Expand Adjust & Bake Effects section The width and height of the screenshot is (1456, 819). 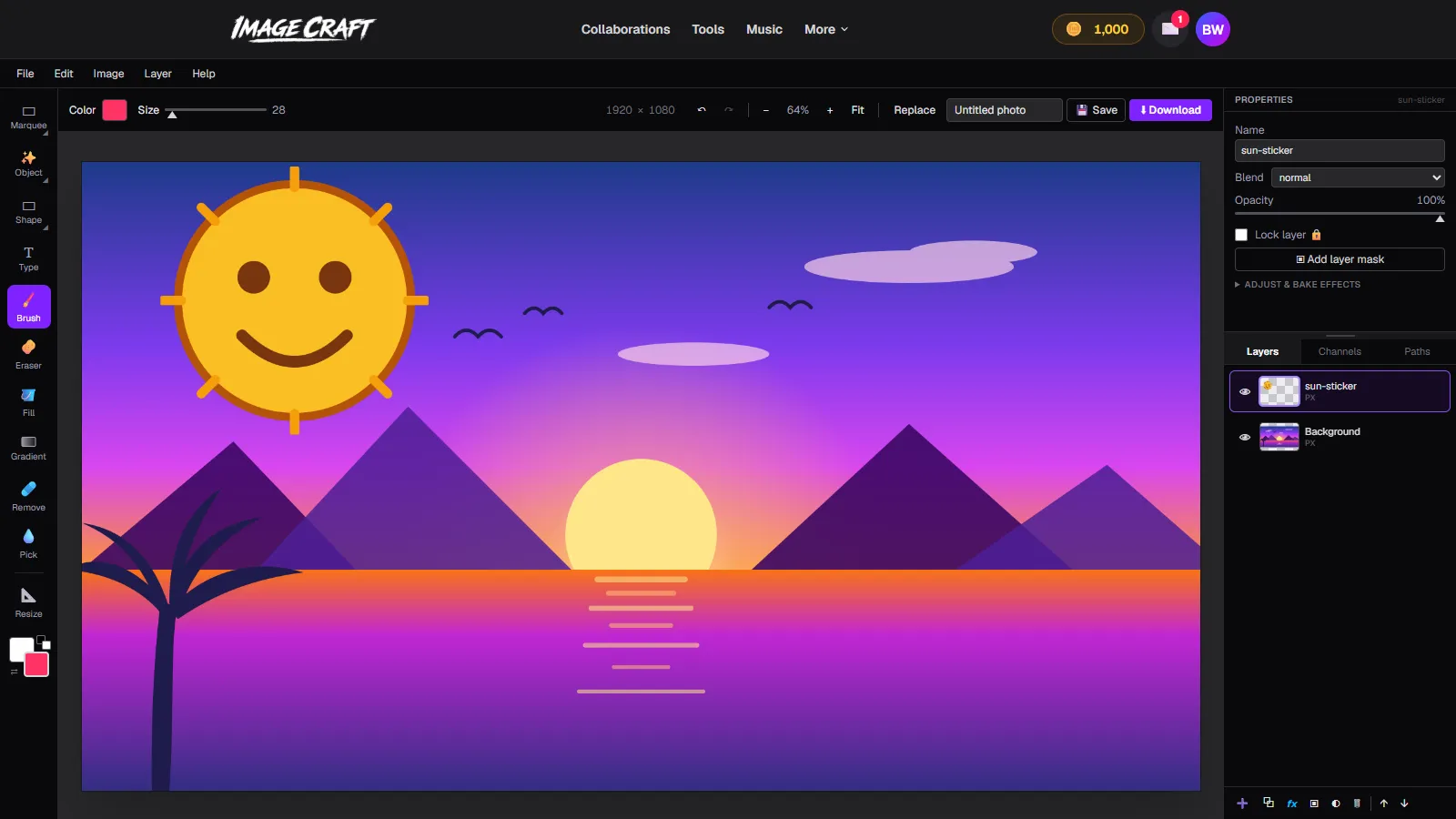1298,285
